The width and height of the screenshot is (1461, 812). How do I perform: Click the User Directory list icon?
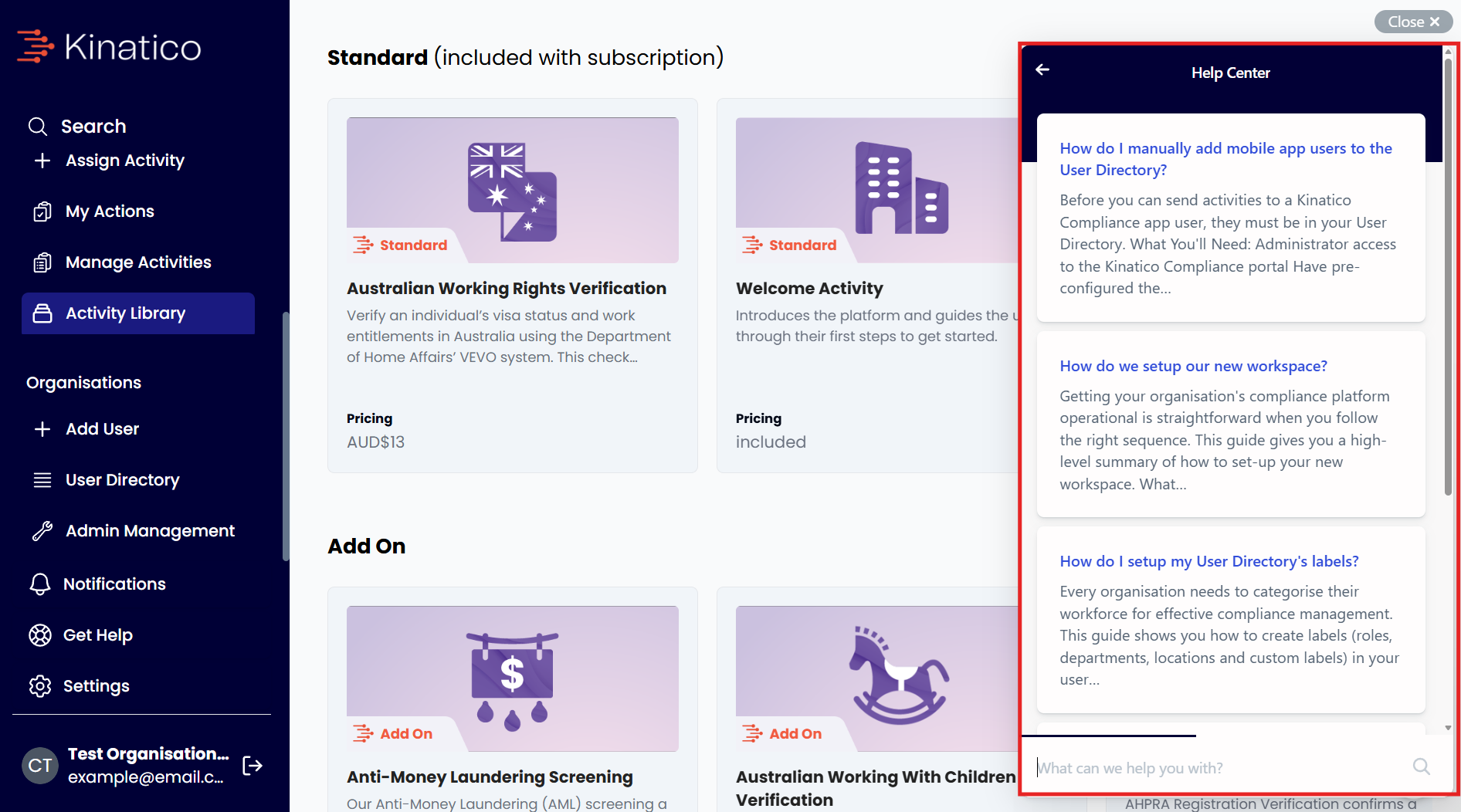click(42, 480)
